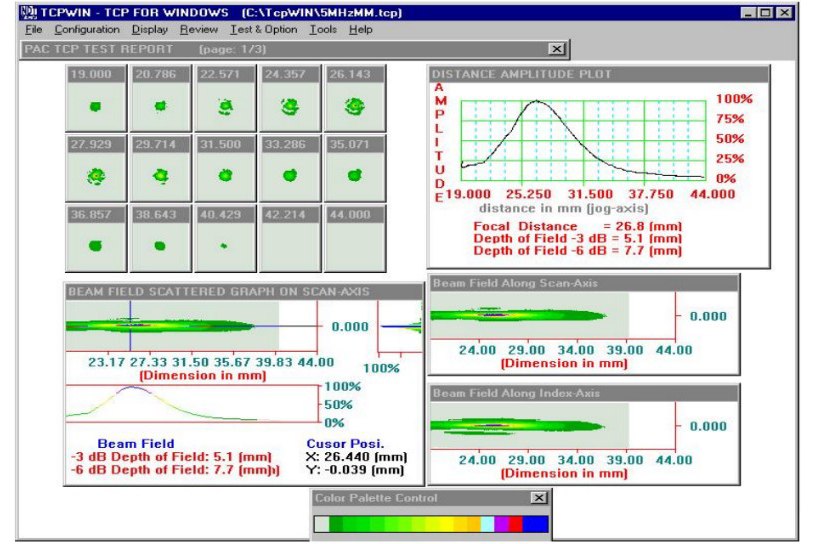Click the TCPWIN application icon in title bar
The image size is (816, 544).
point(27,10)
